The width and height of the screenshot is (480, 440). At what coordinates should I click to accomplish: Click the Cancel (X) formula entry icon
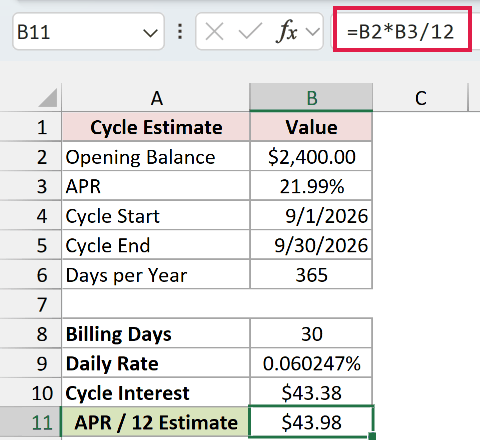tap(214, 32)
